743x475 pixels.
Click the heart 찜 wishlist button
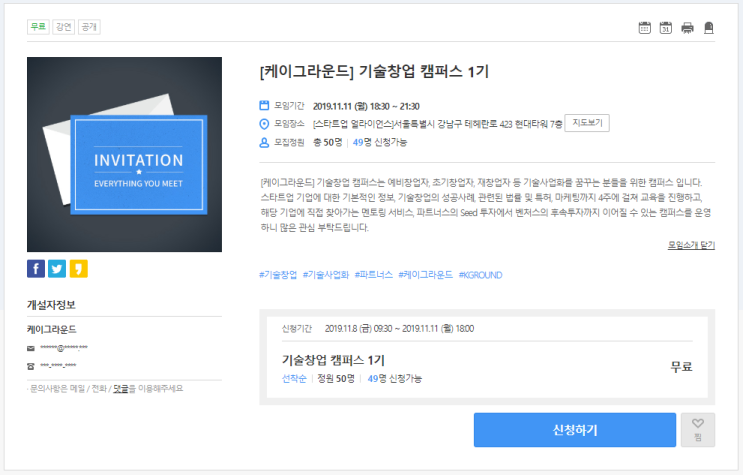[x=698, y=430]
